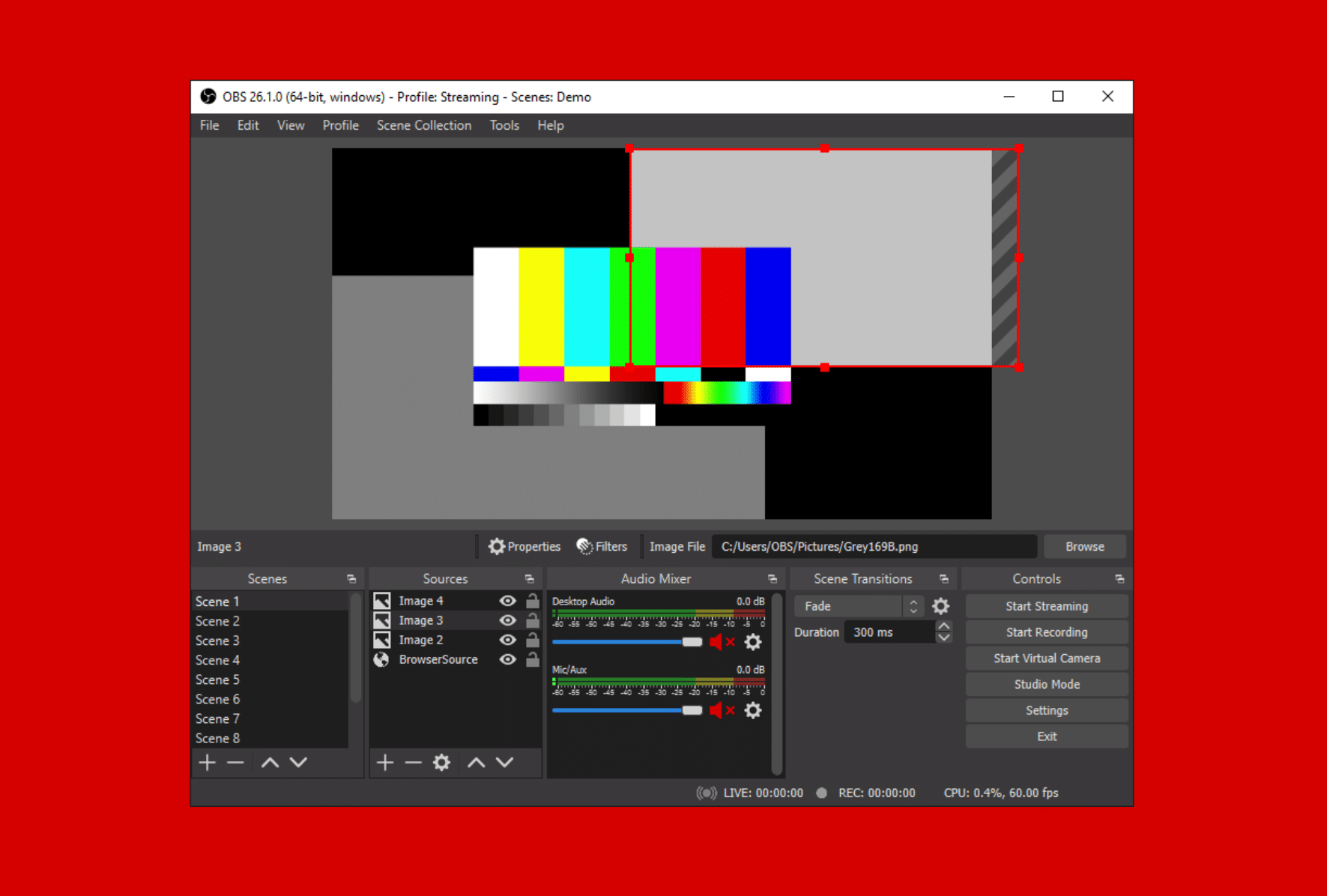Viewport: 1327px width, 896px height.
Task: Click the Image 4 source type icon
Action: point(382,601)
